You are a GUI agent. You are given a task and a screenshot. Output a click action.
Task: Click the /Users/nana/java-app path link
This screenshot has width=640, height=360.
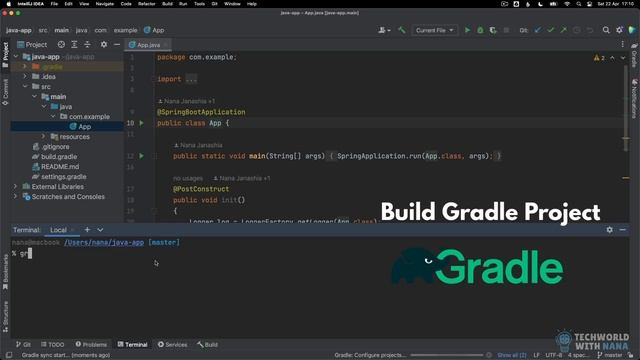click(104, 242)
